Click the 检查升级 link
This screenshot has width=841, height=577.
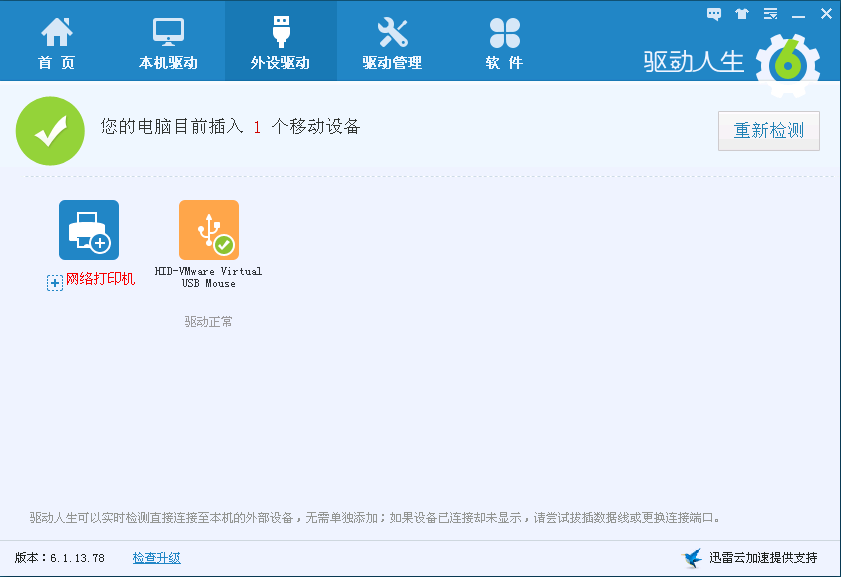coord(157,558)
